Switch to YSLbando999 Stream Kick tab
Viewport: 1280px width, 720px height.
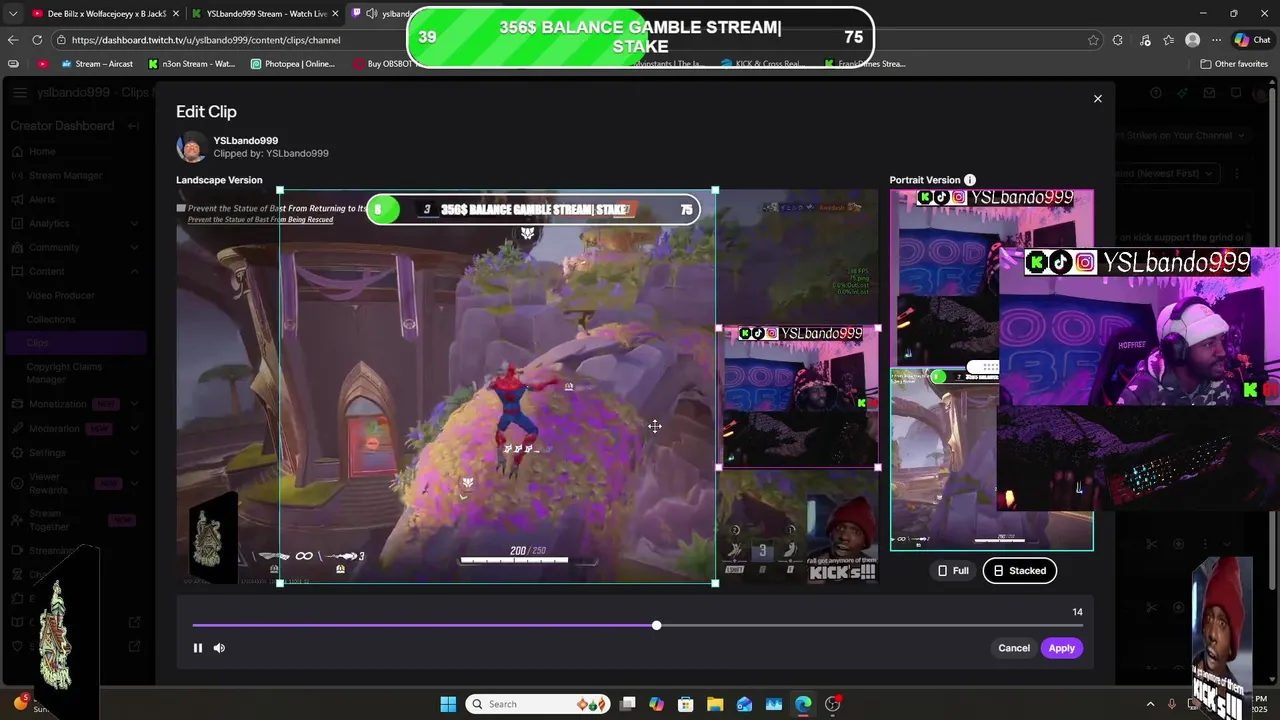coord(265,14)
